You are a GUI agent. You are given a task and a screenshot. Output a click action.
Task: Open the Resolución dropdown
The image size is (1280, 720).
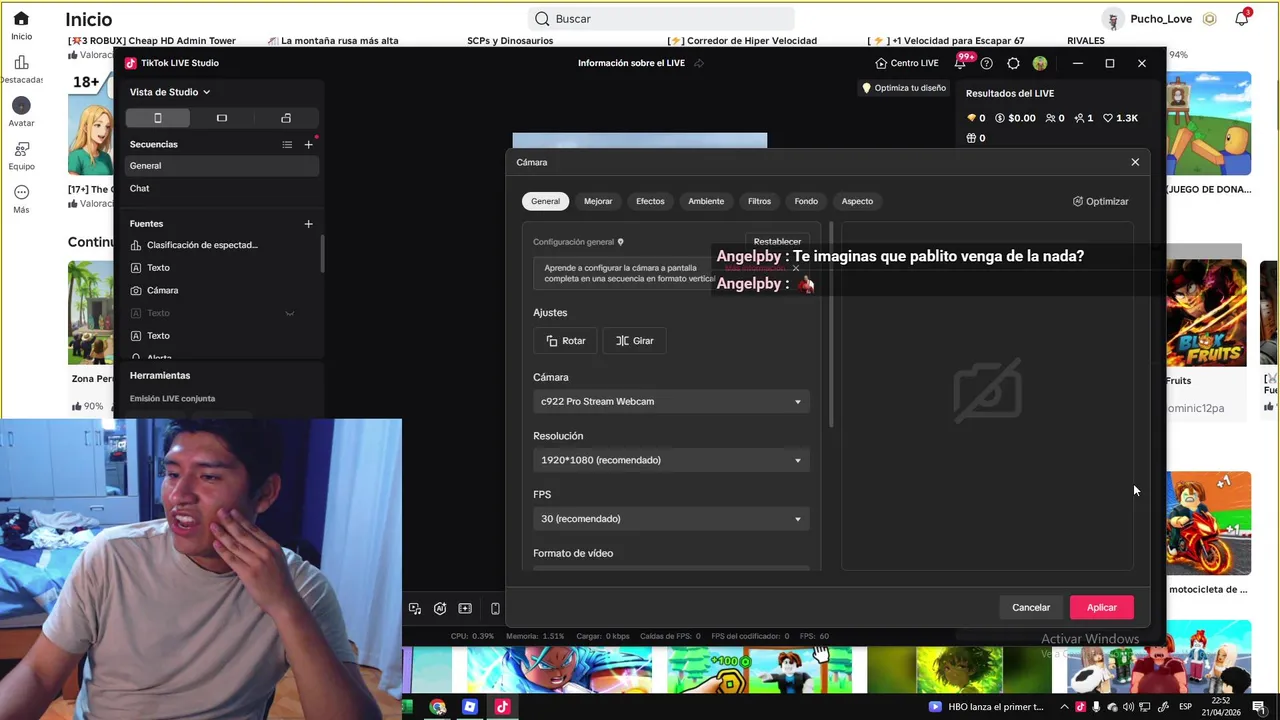tap(671, 460)
